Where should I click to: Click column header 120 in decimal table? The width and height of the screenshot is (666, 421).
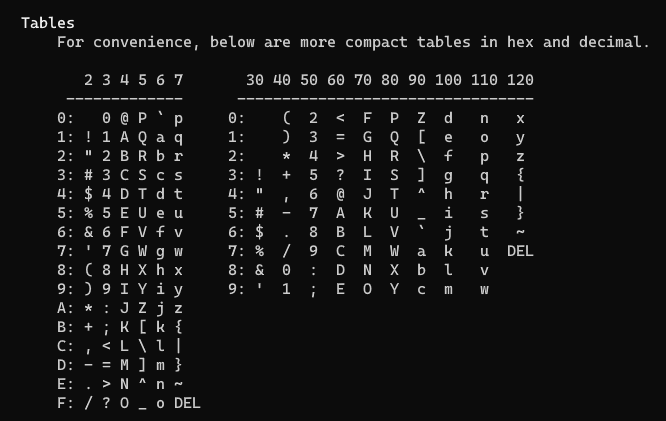(x=520, y=80)
